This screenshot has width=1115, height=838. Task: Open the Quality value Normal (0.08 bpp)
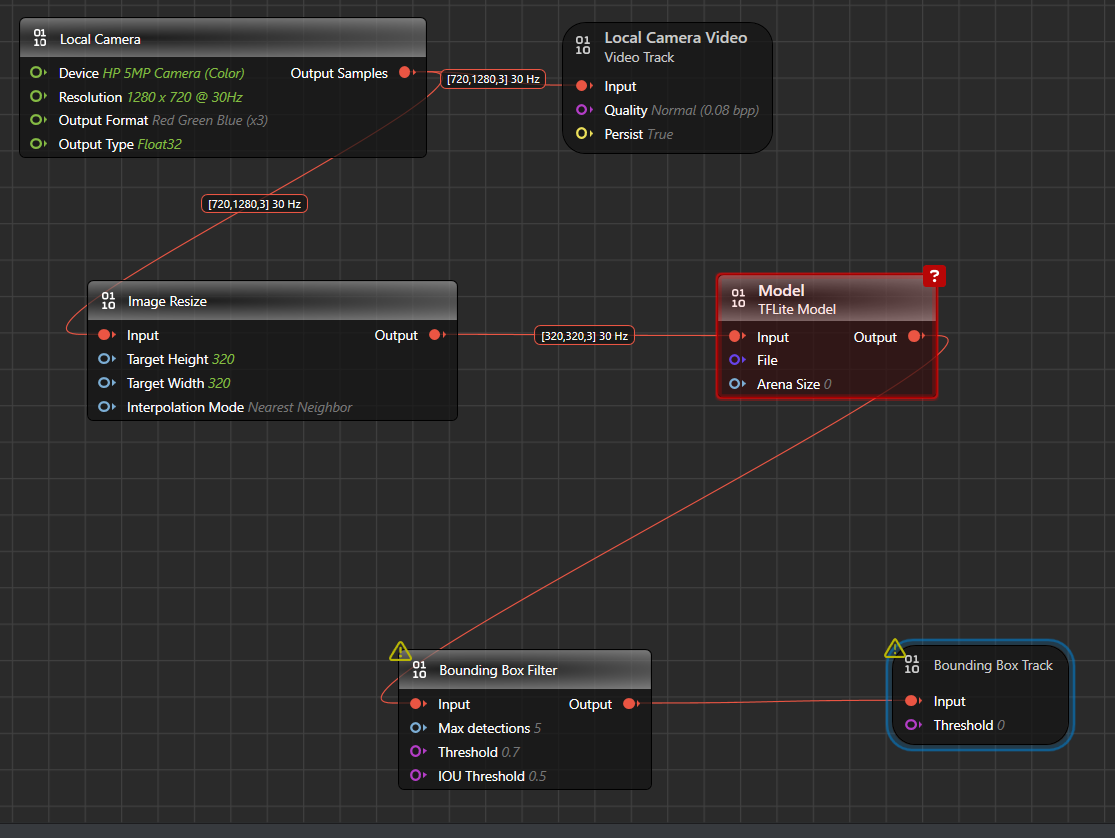click(x=705, y=110)
